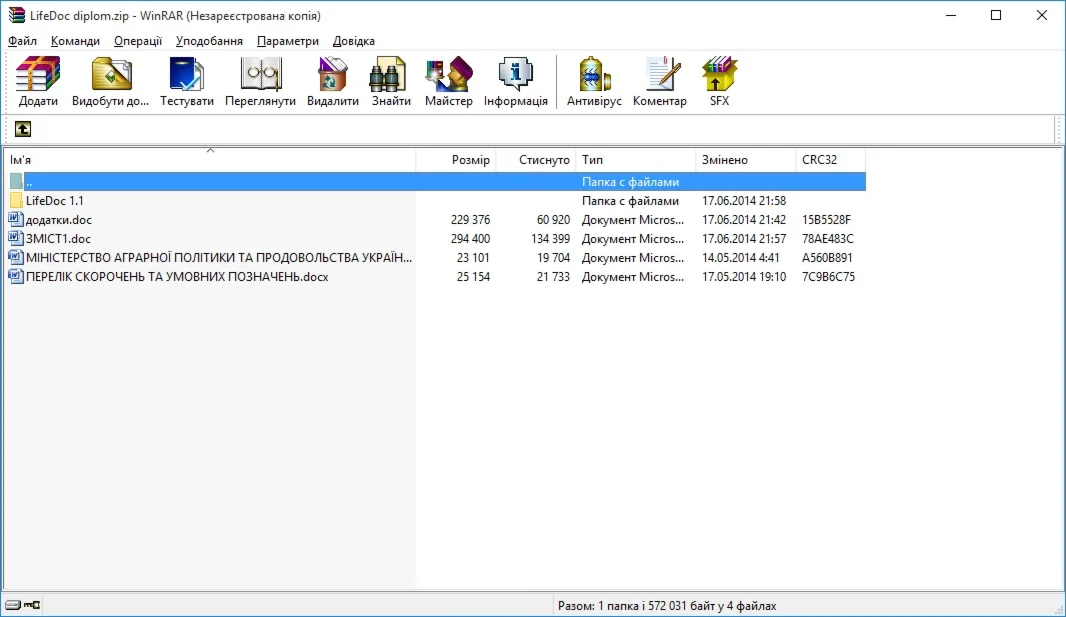Click the CRC32 value A560B891
Viewport: 1066px width, 617px height.
click(827, 258)
